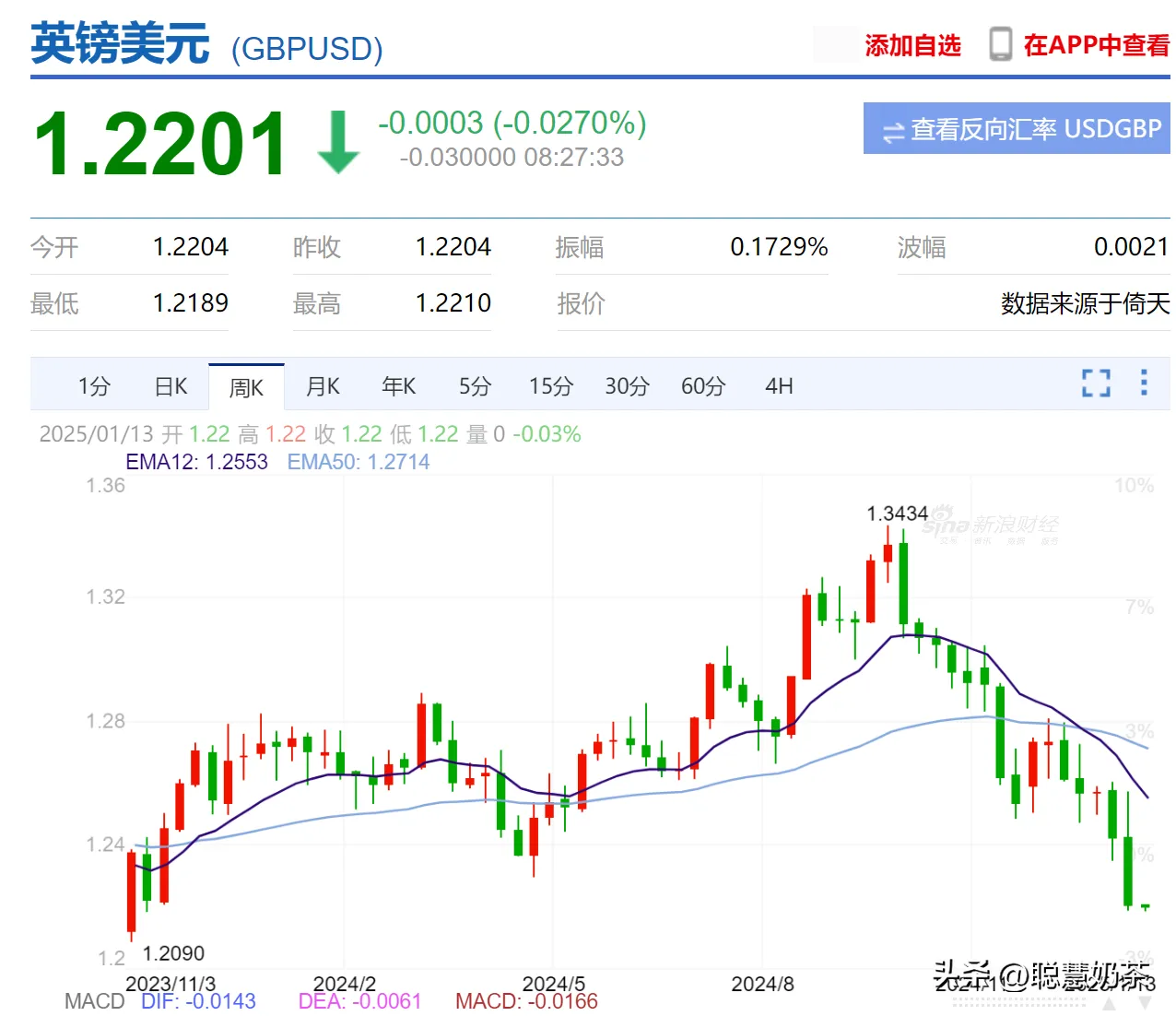
Task: Switch to the 月K chart tab
Action: coord(323,386)
